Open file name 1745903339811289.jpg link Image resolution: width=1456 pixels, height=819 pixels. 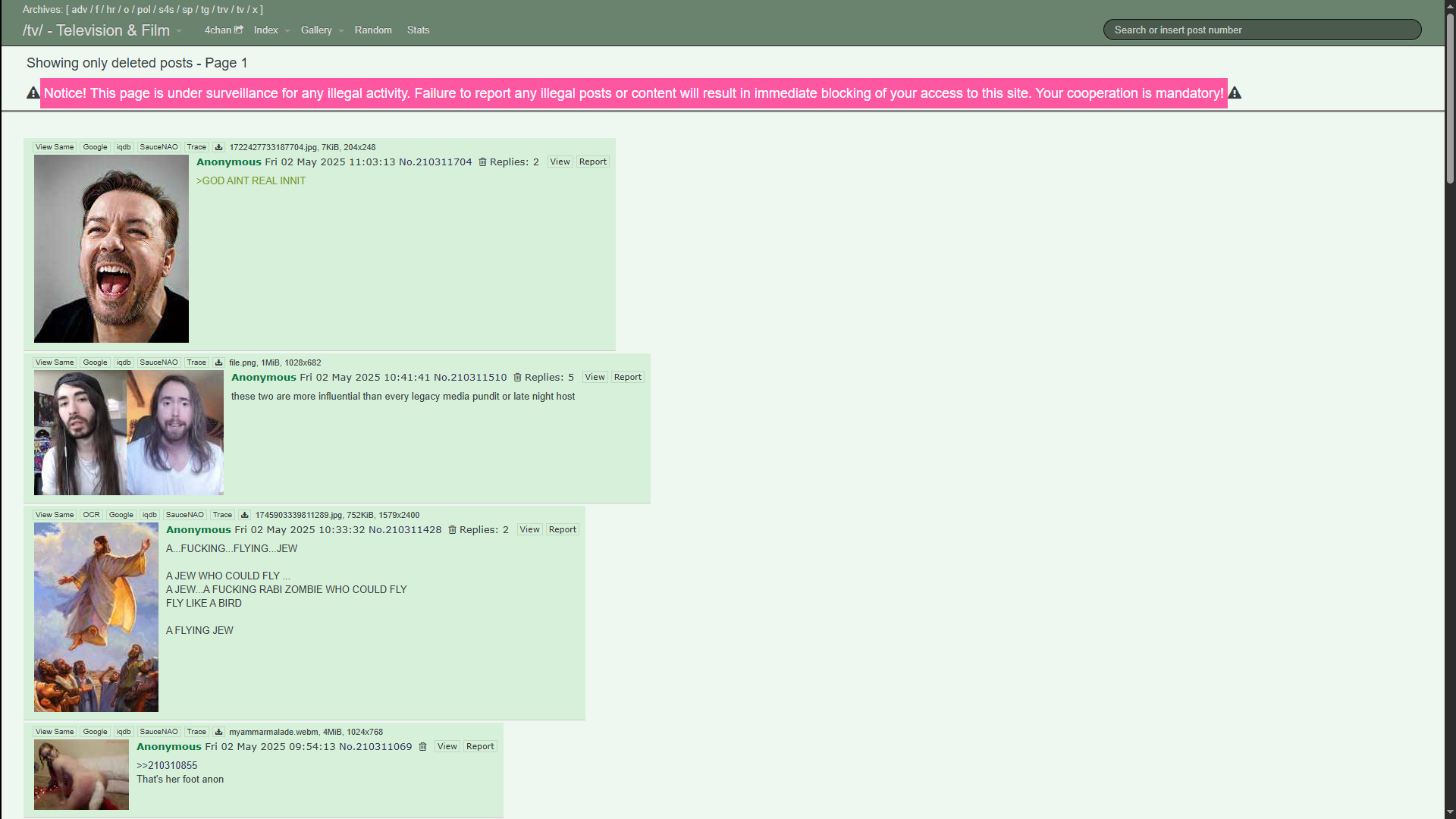299,515
